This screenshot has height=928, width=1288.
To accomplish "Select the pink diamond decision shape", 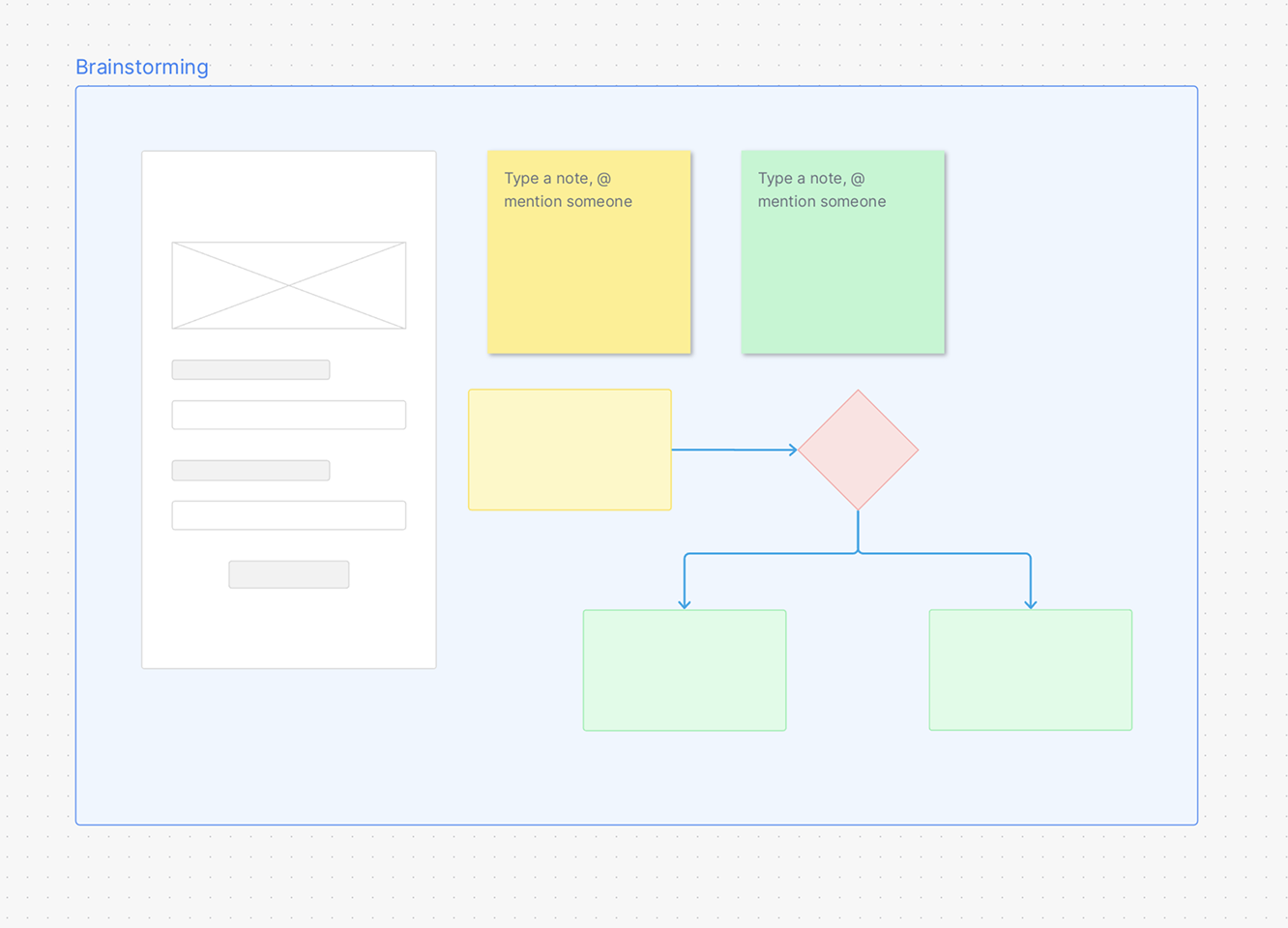I will click(x=858, y=449).
